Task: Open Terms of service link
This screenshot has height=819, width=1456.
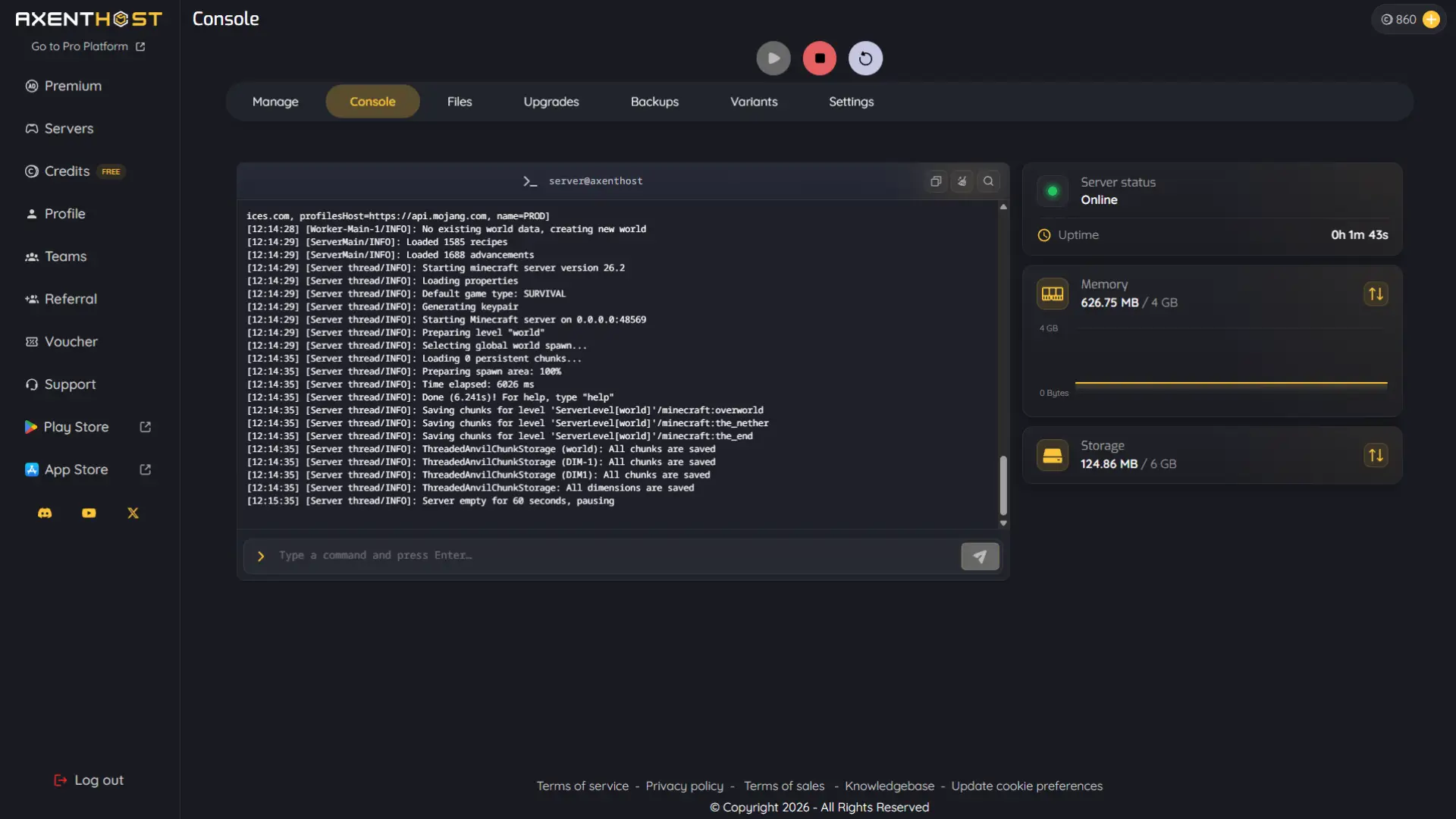Action: click(x=582, y=786)
